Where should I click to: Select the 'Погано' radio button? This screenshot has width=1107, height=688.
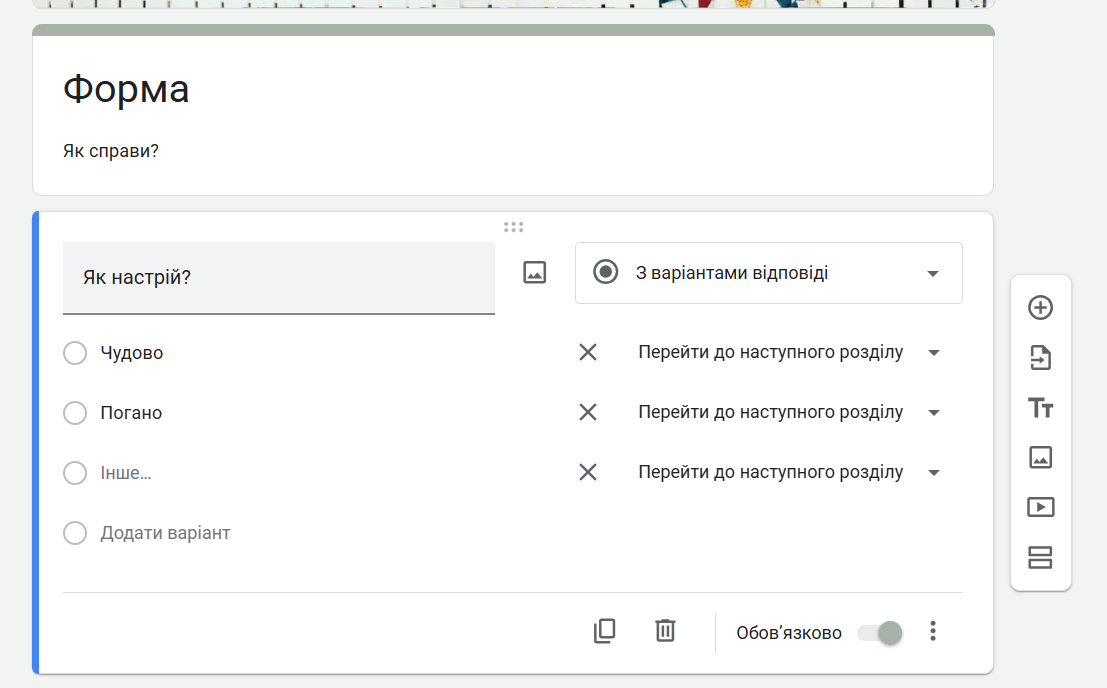[x=75, y=412]
